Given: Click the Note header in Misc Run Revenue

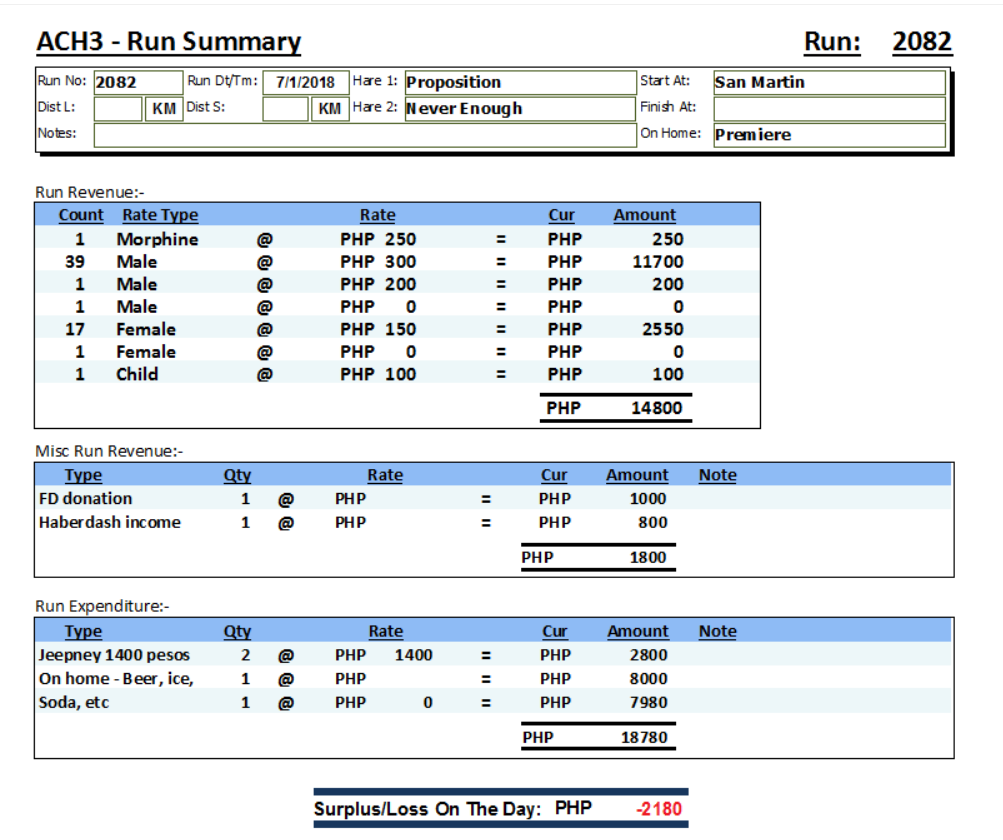Looking at the screenshot, I should [x=717, y=475].
